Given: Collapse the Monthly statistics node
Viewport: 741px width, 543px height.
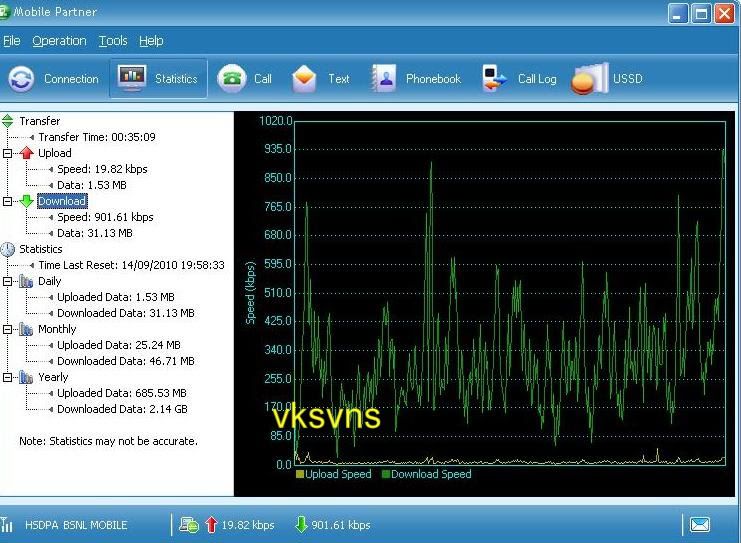Looking at the screenshot, I should click(x=8, y=329).
